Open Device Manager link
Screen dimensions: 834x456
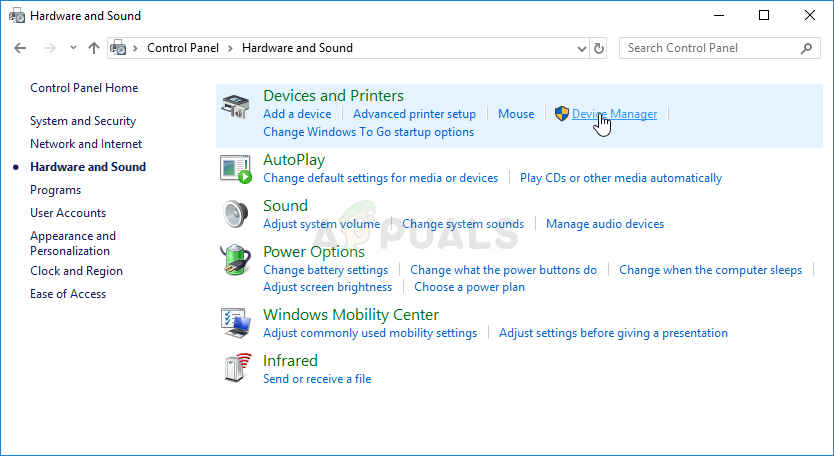click(614, 114)
